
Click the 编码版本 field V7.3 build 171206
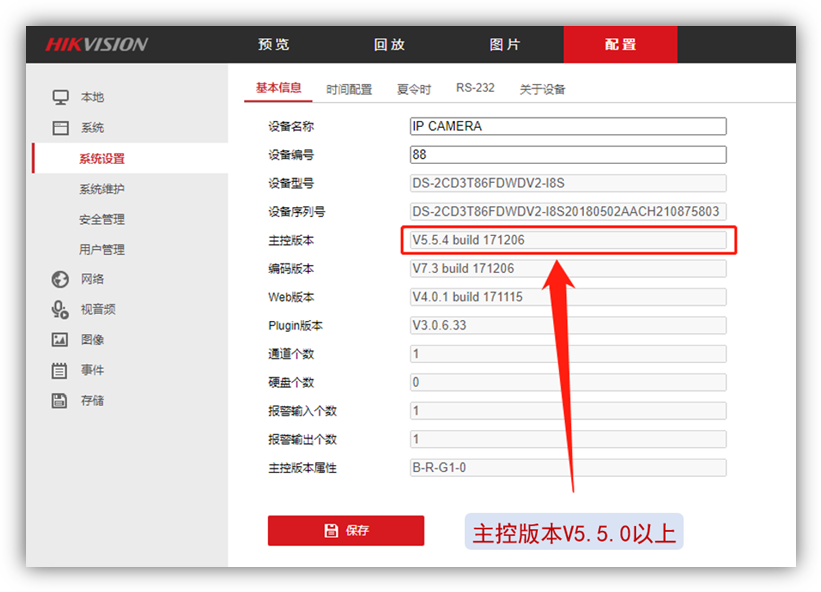pyautogui.click(x=568, y=269)
